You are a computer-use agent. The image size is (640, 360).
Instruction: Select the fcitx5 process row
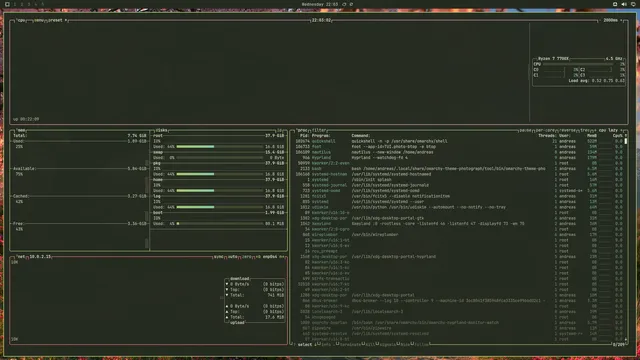[x=458, y=196]
